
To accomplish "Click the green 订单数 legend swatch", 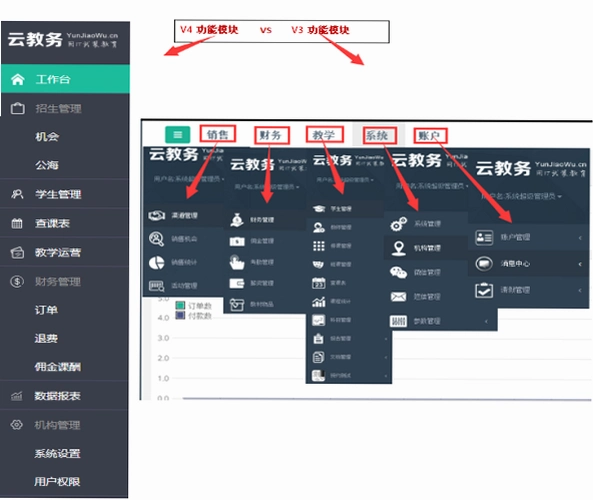I will point(180,305).
